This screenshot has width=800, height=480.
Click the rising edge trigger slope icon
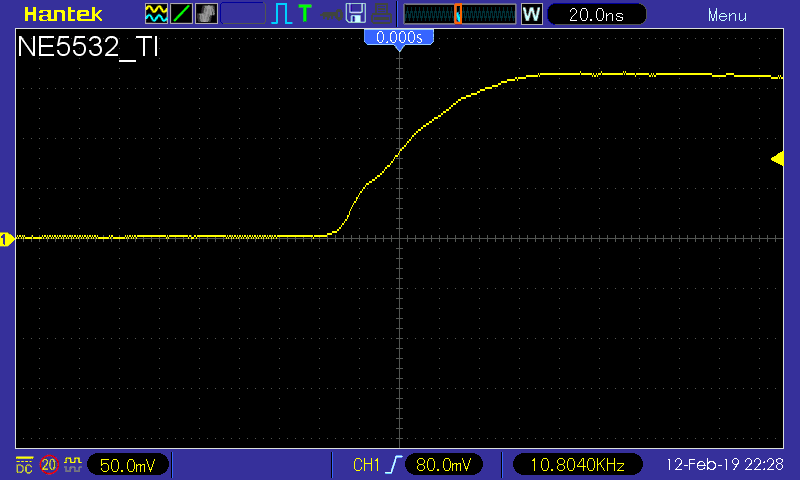(x=394, y=465)
